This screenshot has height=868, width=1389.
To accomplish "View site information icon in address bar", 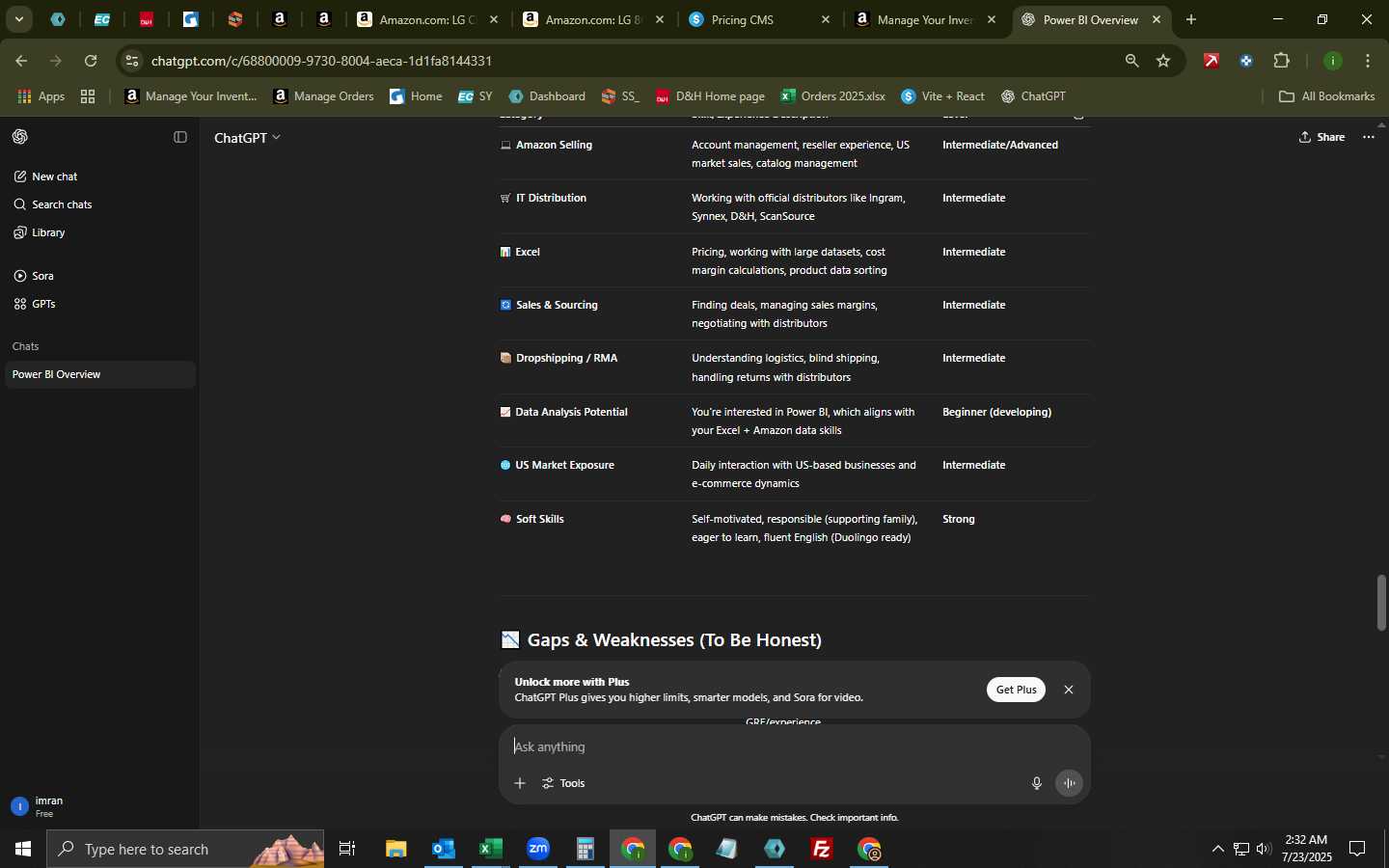I will [132, 61].
